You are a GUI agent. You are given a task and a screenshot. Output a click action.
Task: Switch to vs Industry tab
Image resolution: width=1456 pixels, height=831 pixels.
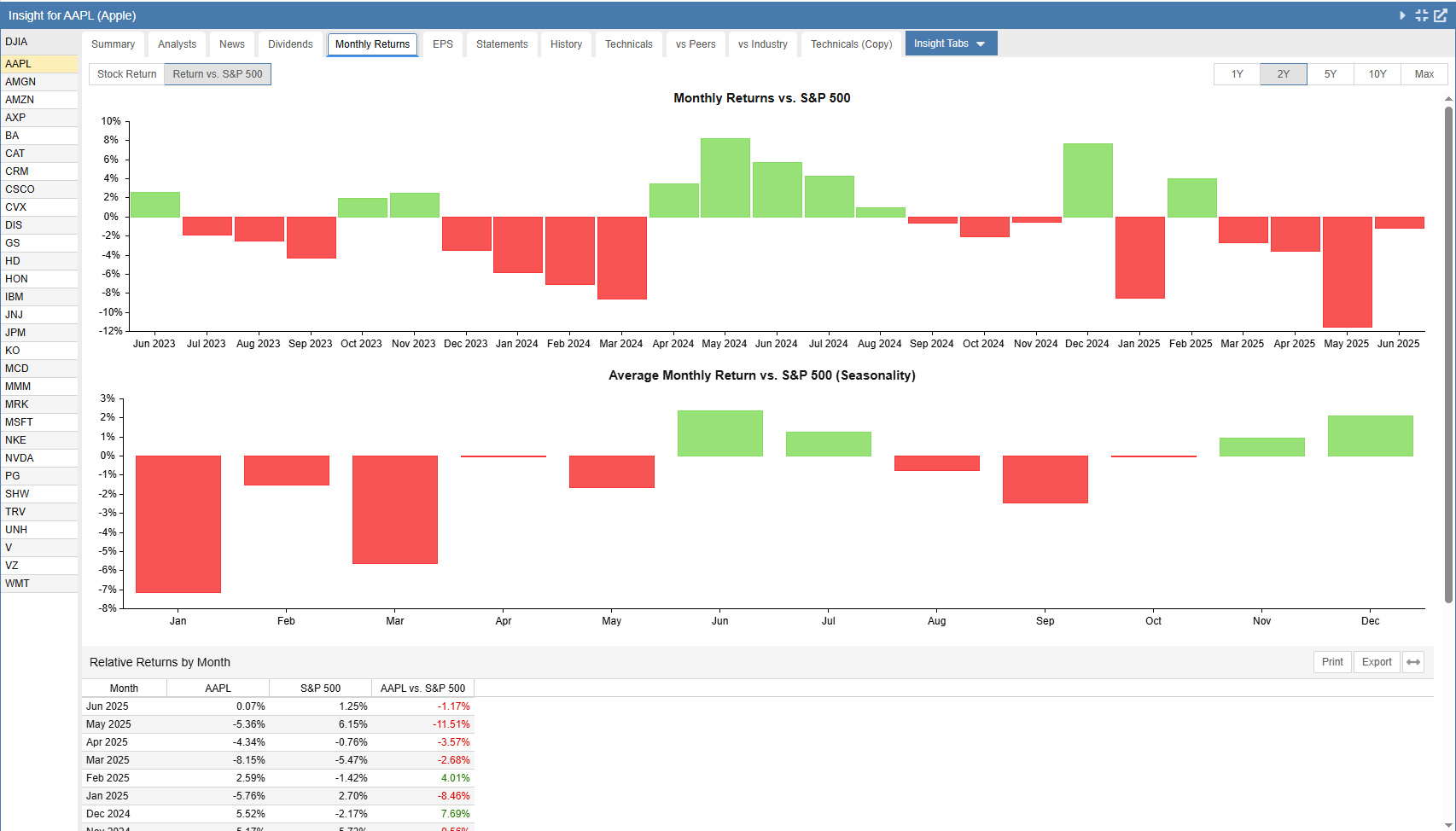(x=763, y=44)
